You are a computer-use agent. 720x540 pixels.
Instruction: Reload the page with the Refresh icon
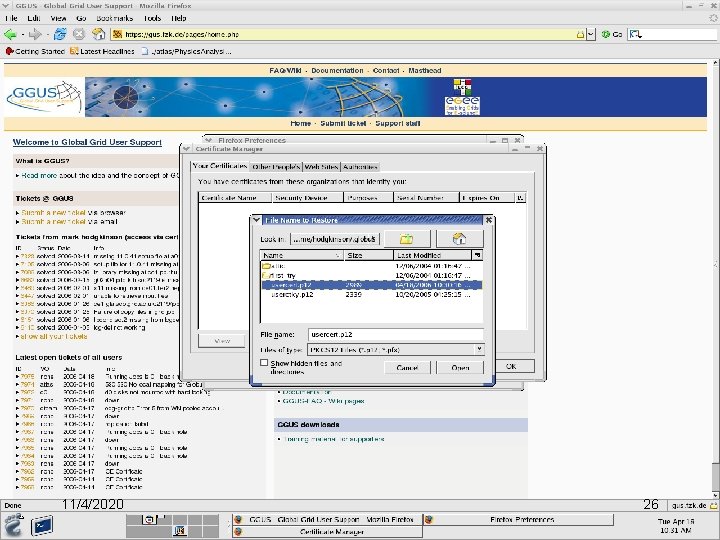pos(60,33)
